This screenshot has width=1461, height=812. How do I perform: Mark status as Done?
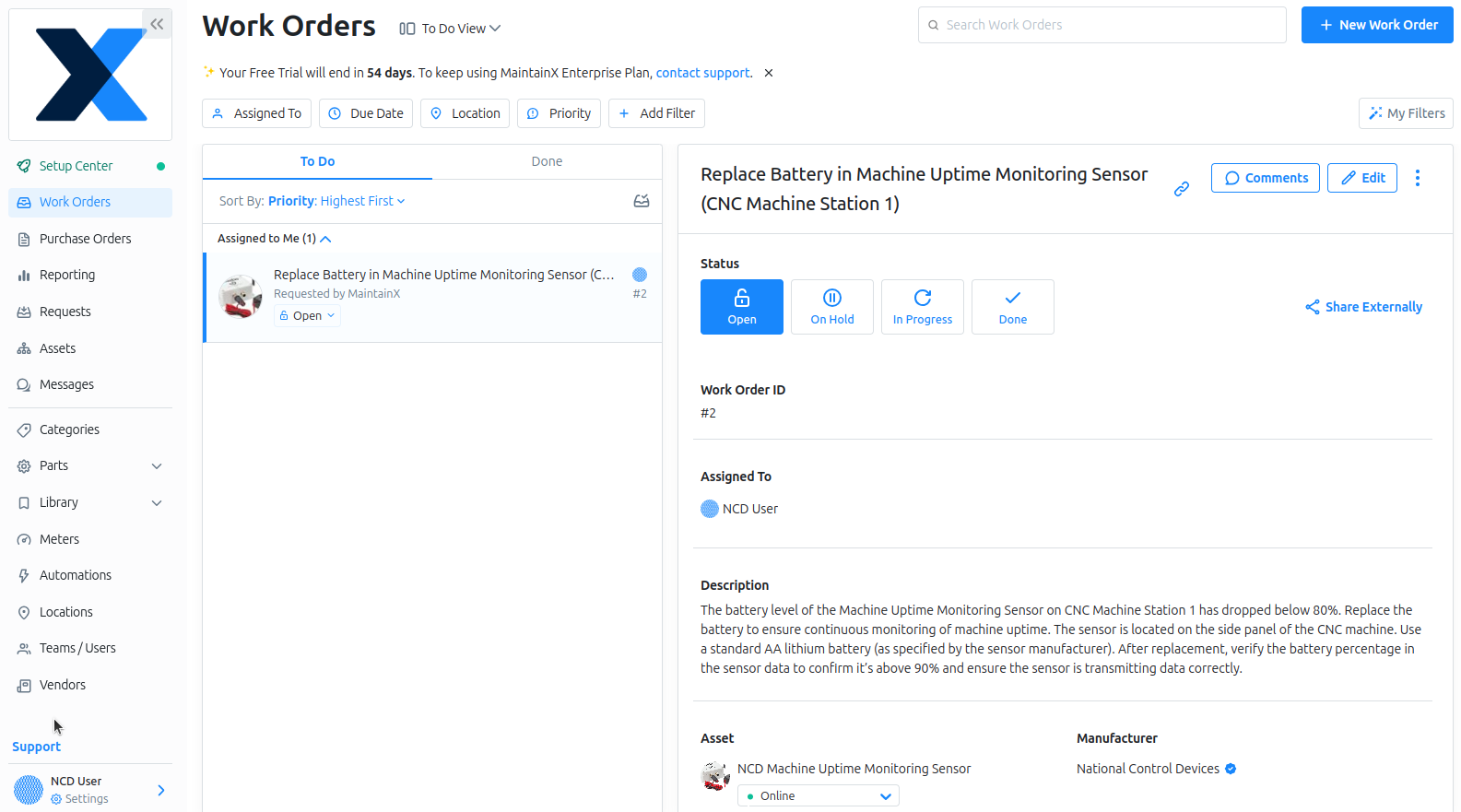tap(1013, 307)
